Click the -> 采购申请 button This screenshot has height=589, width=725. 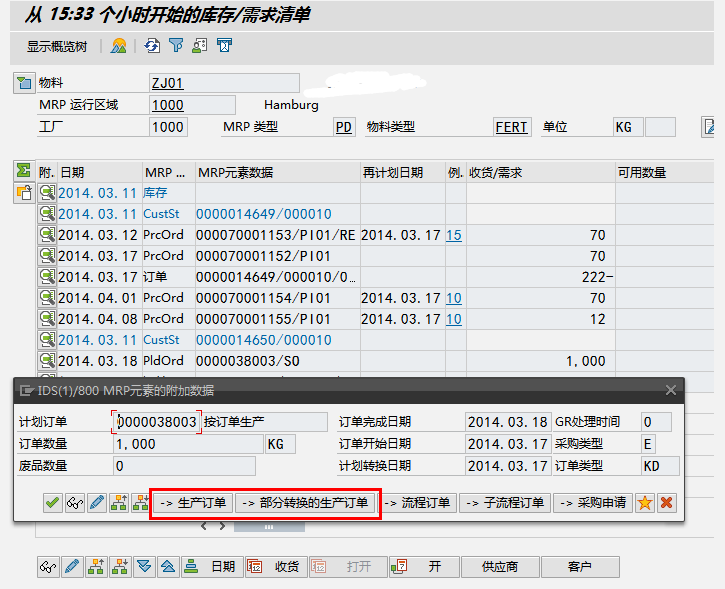[593, 503]
